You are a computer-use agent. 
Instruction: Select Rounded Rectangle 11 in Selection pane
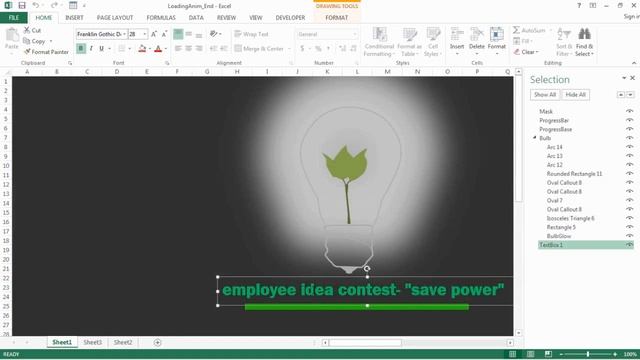(x=574, y=174)
